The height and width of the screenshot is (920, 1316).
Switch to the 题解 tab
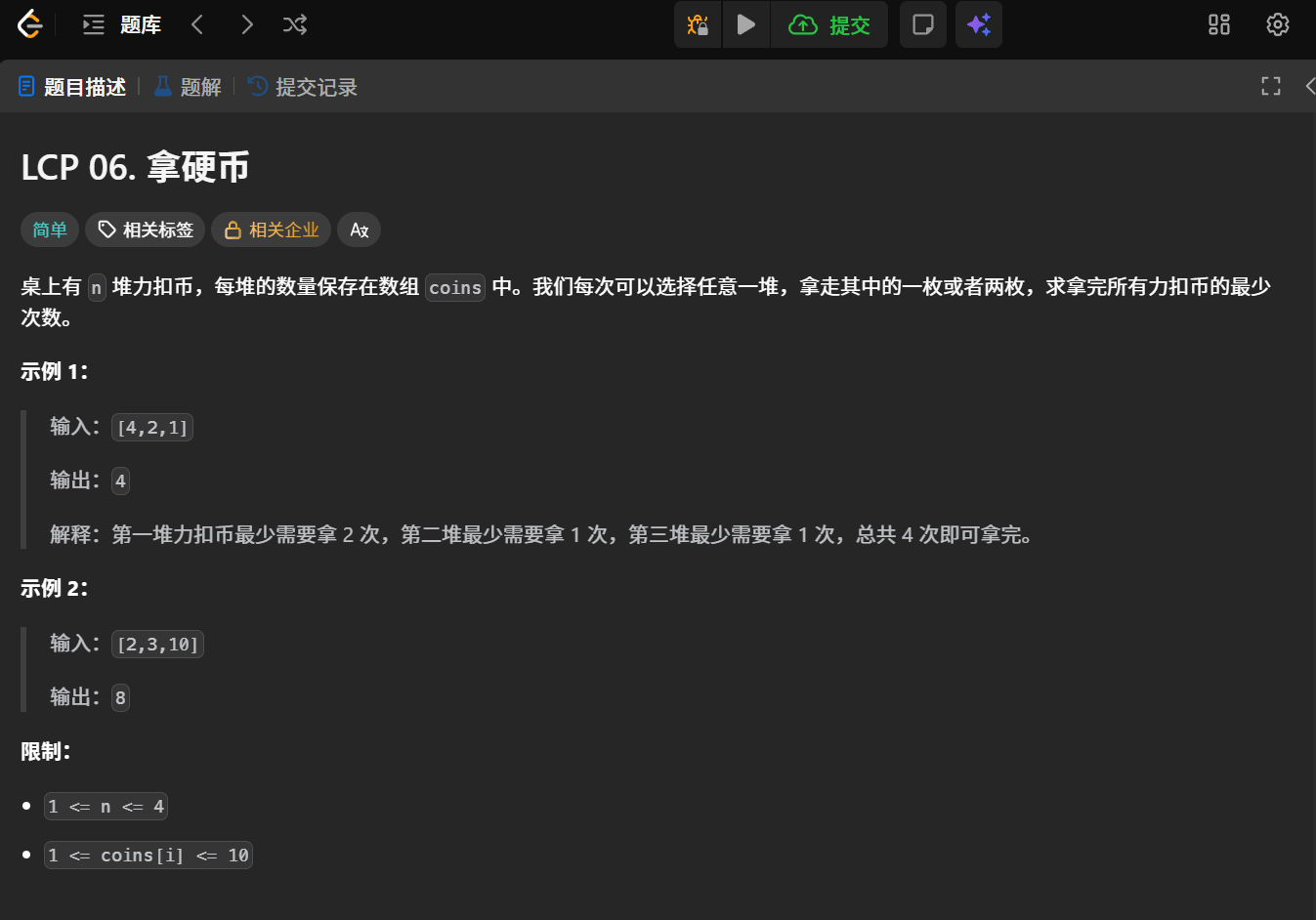coord(189,87)
